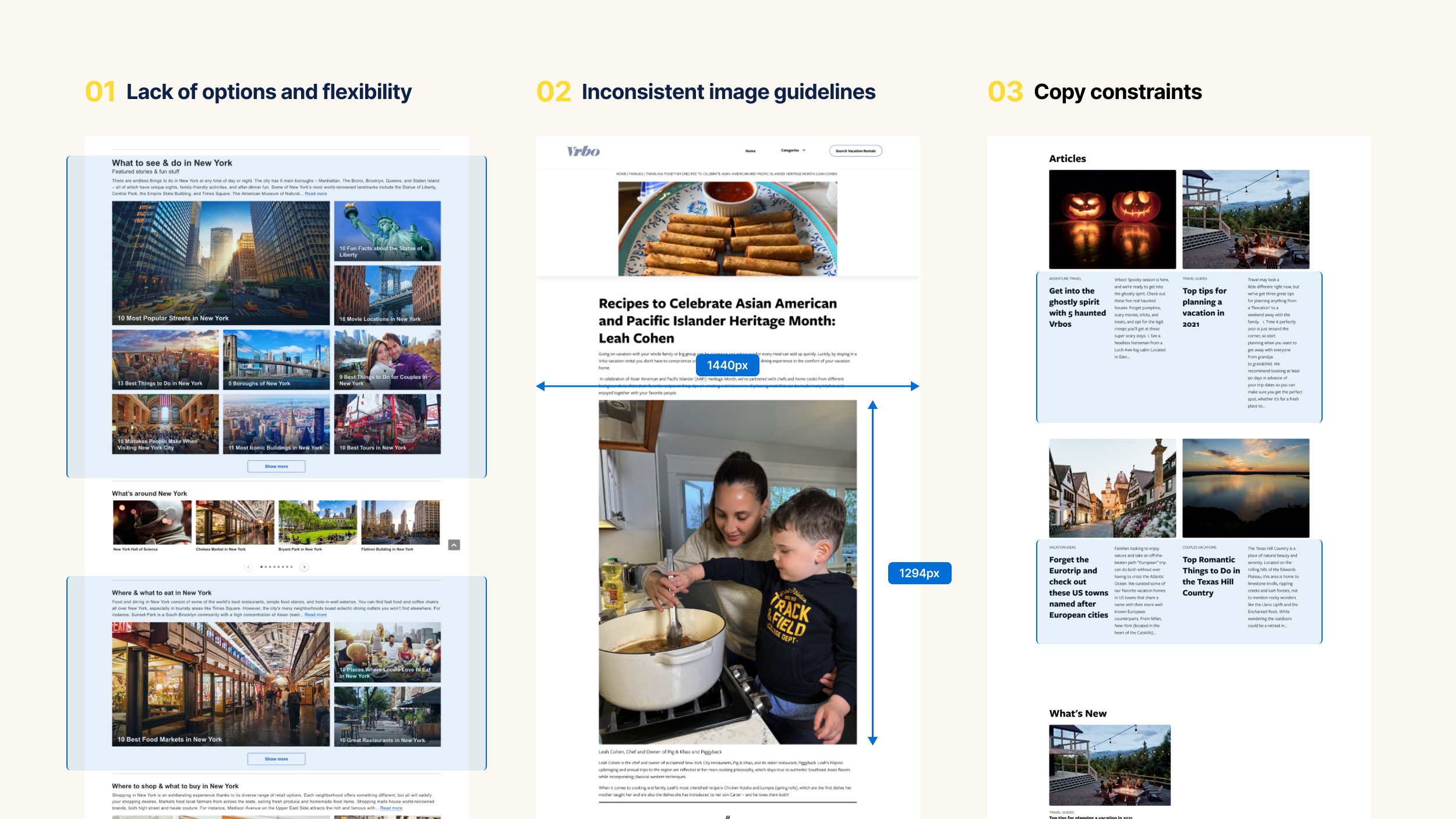Advance the carousel with the next arrow
Viewport: 1456px width, 819px height.
[x=304, y=567]
